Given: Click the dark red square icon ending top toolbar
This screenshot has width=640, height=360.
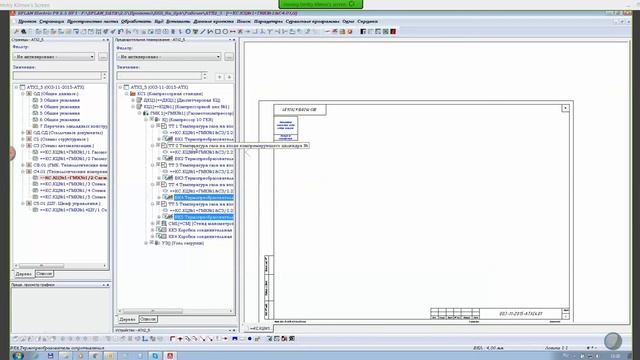Looking at the screenshot, I should [393, 31].
